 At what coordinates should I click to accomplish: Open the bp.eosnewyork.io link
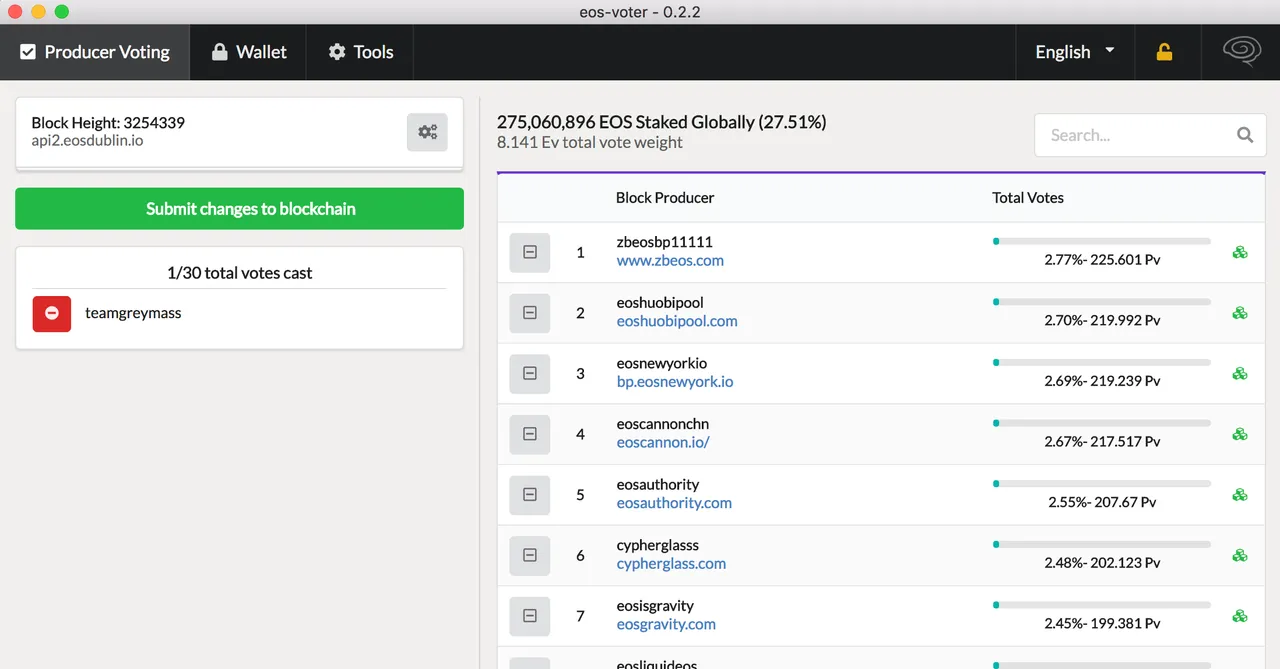click(675, 381)
